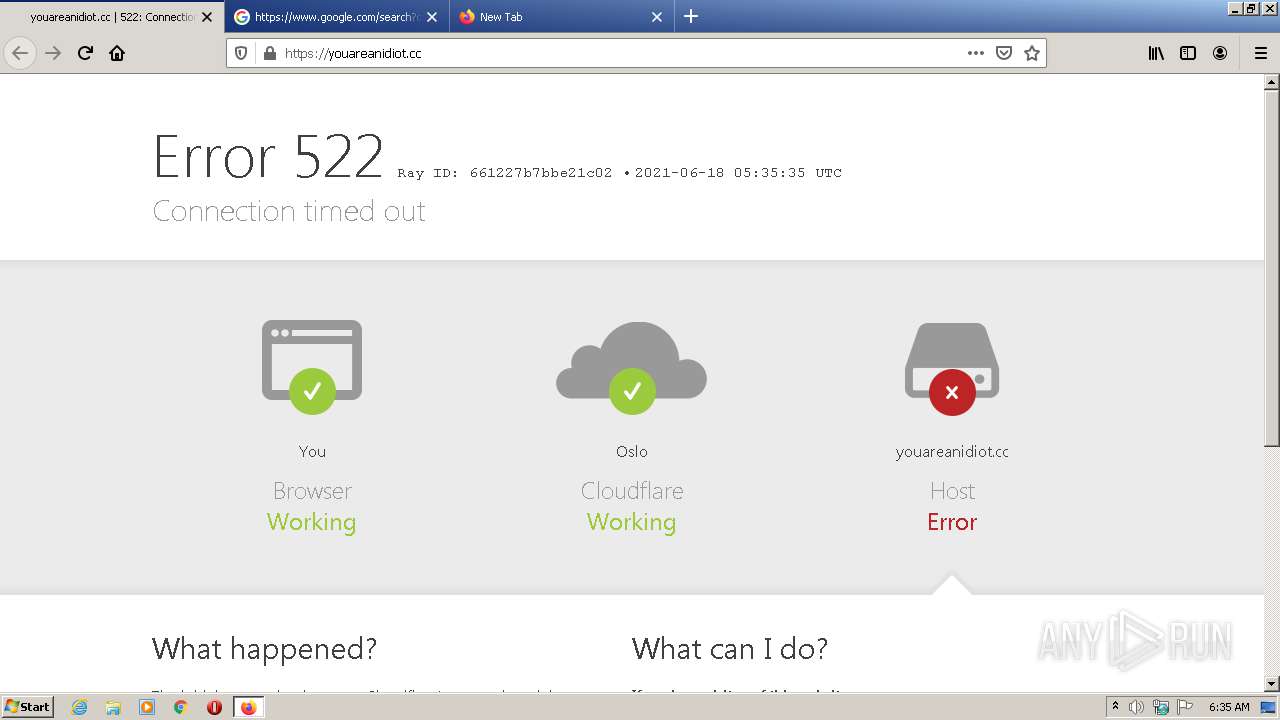Launch Opera from the taskbar
This screenshot has width=1280, height=720.
click(214, 707)
